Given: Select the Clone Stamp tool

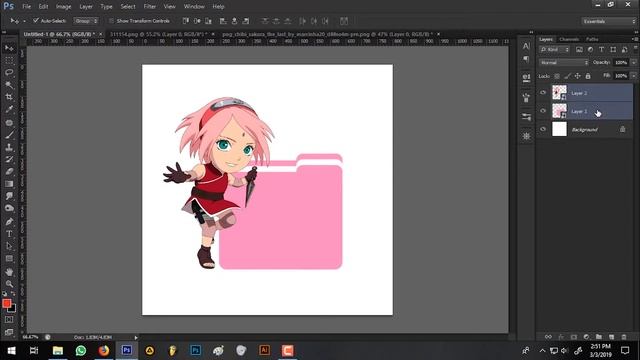Looking at the screenshot, I should (9, 147).
